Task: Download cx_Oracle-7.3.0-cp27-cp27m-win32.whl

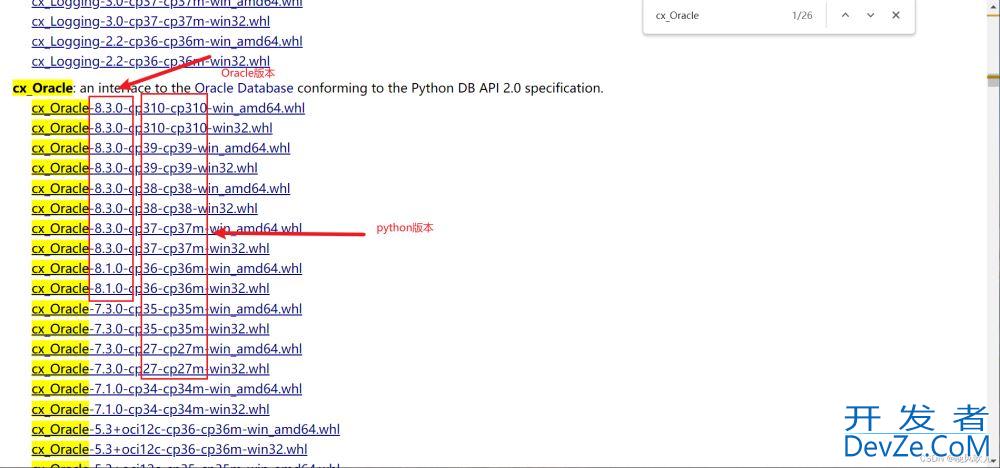Action: (x=151, y=369)
